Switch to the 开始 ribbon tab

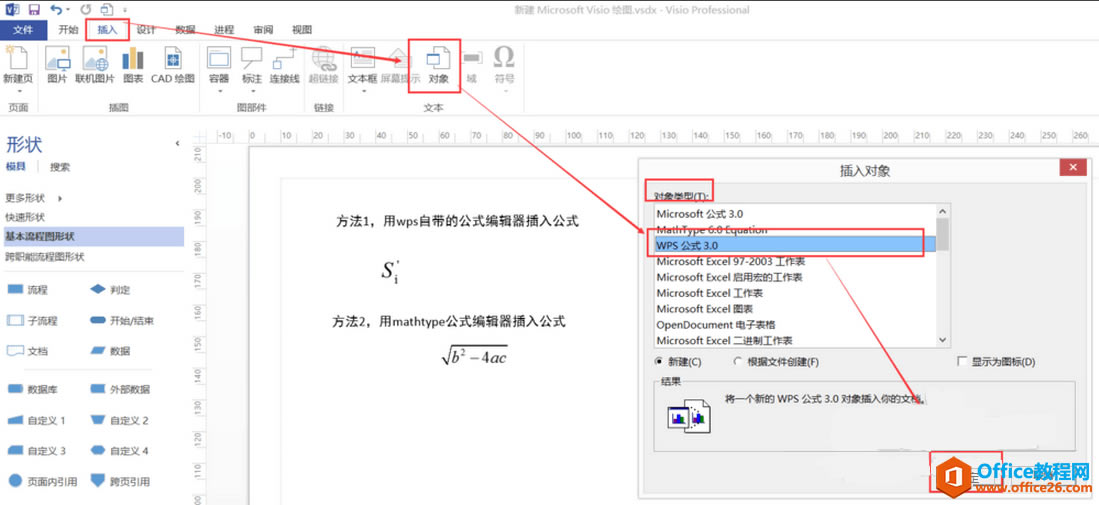click(x=68, y=29)
